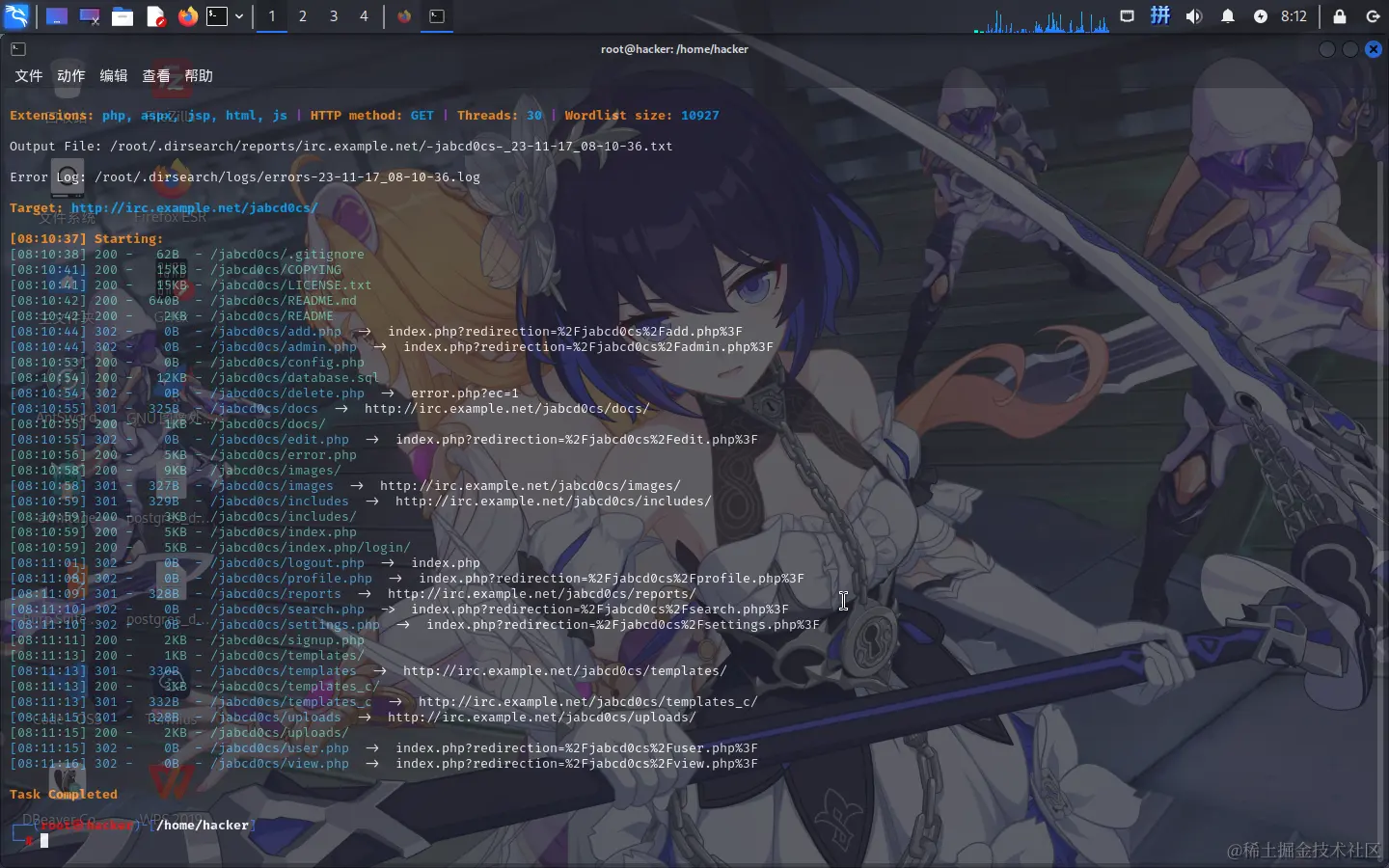
Task: Minimize the terminal window
Action: coord(1327,49)
